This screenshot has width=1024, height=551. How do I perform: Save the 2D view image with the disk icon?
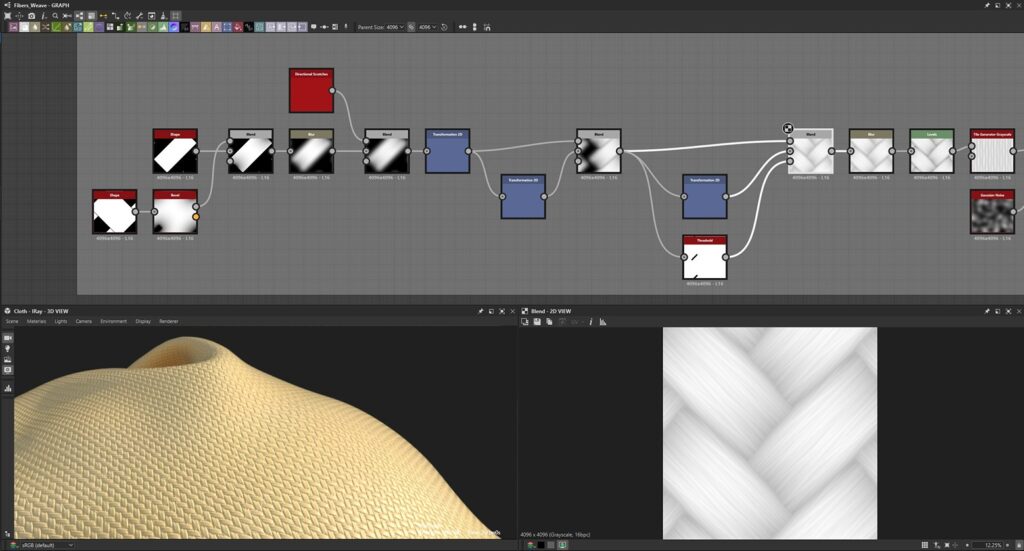(537, 322)
